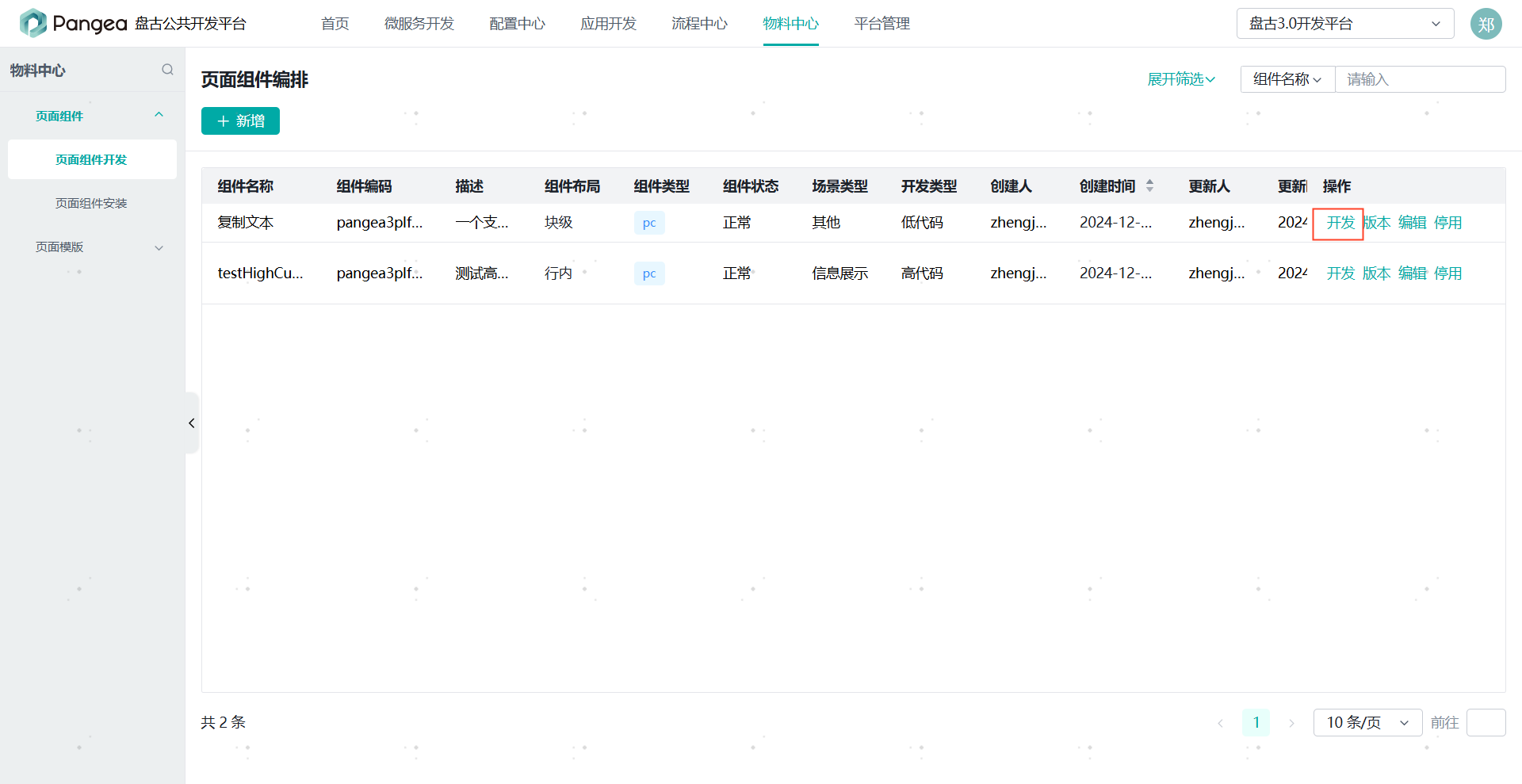Click the 开发类型 column header
The width and height of the screenshot is (1522, 784).
[x=929, y=186]
